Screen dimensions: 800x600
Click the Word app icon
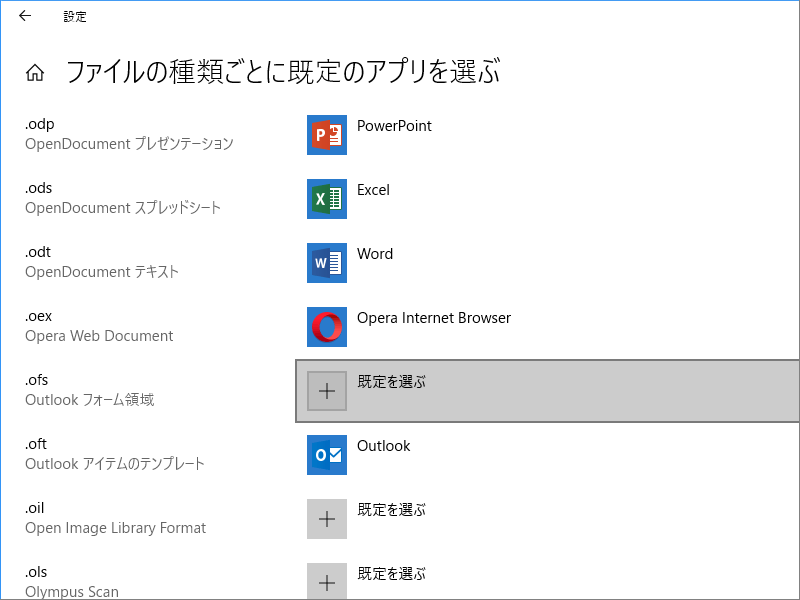point(327,263)
